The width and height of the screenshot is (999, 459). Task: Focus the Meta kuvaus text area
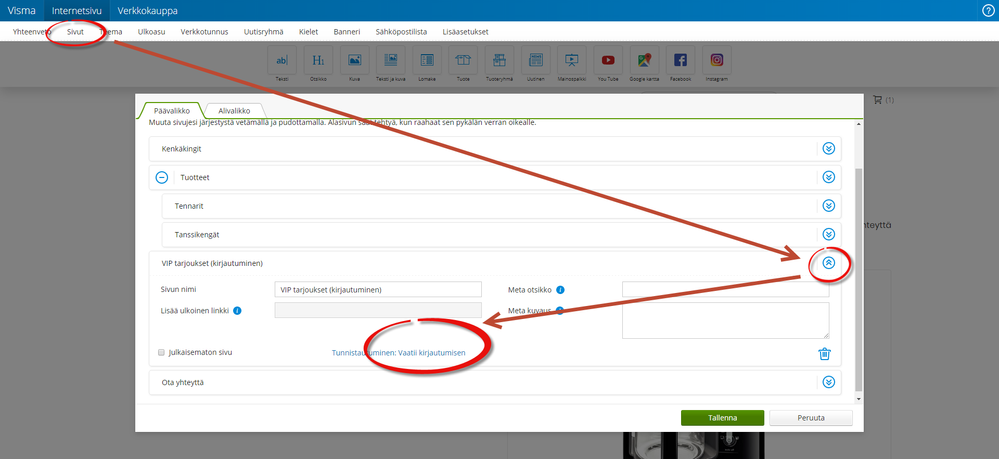coord(726,321)
